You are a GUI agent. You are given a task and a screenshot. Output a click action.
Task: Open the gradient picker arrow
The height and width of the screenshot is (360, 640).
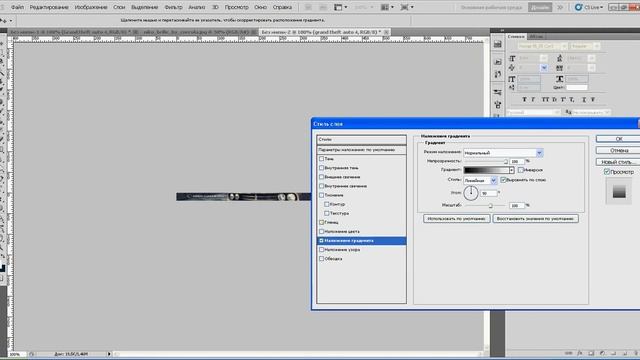511,170
